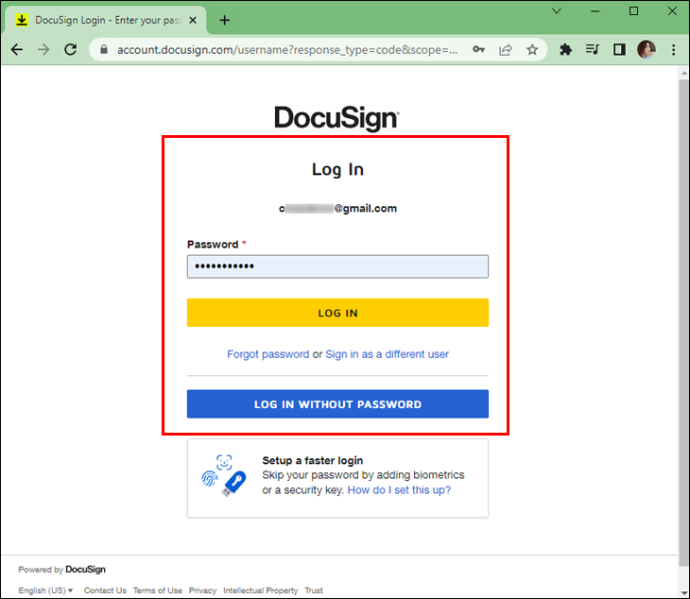
Task: Minimize the browser window
Action: (595, 11)
